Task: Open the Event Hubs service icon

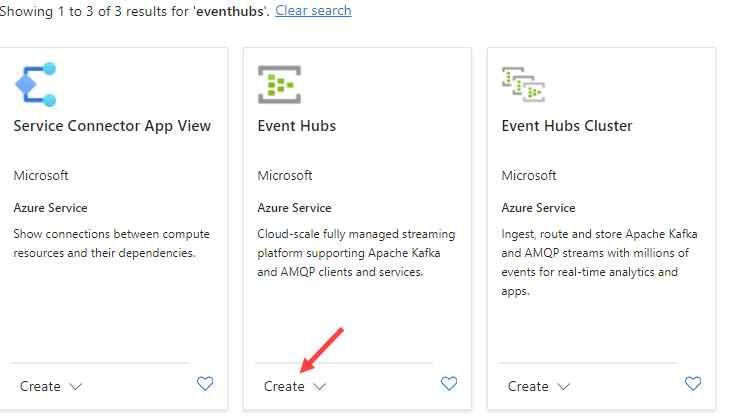Action: click(279, 84)
